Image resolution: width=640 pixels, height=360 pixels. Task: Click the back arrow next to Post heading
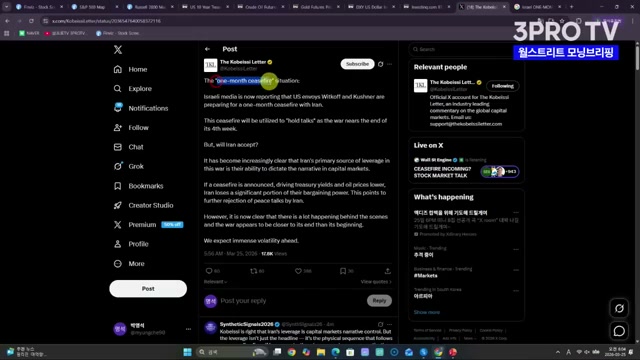207,49
